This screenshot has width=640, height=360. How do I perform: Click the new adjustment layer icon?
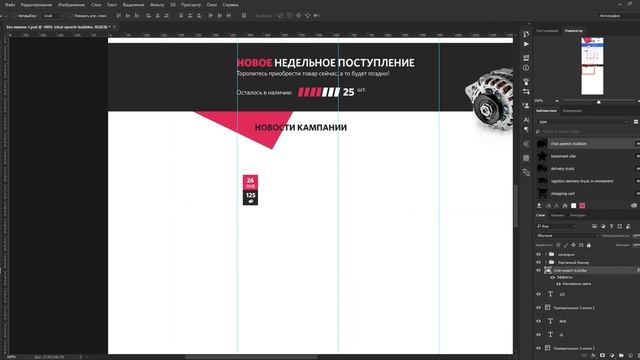(x=612, y=356)
